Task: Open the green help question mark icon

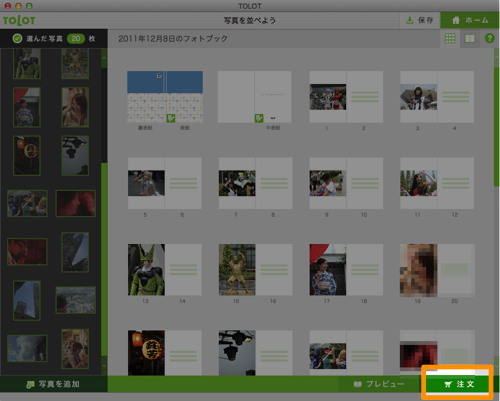Action: (489, 38)
